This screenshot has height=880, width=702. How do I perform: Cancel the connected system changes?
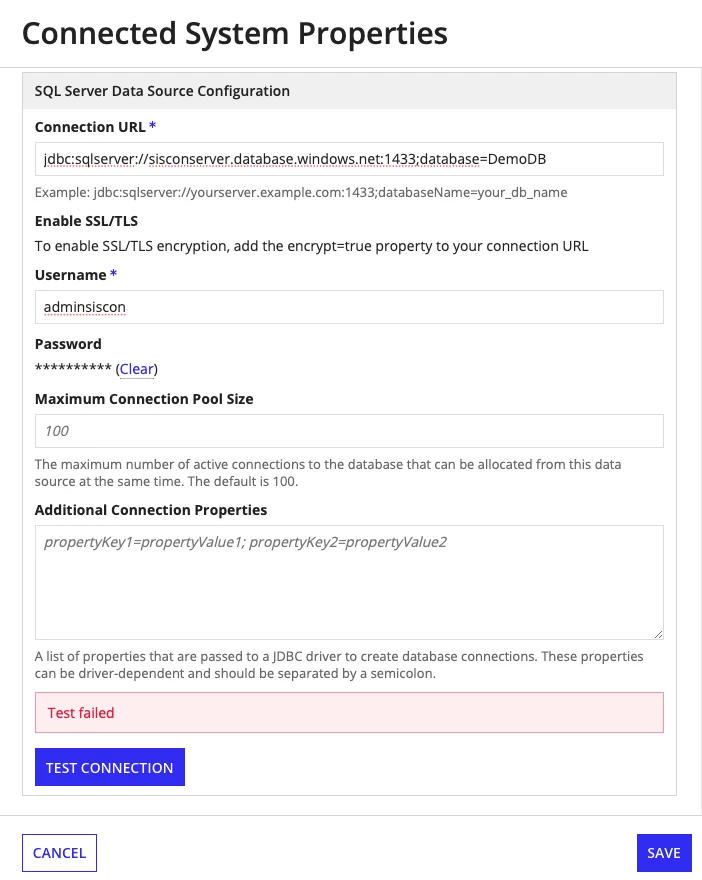pos(59,853)
